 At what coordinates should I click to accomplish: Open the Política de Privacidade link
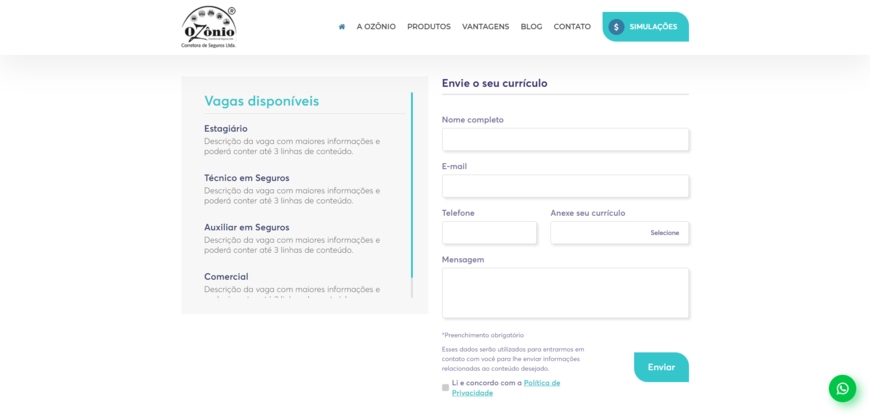[540, 383]
